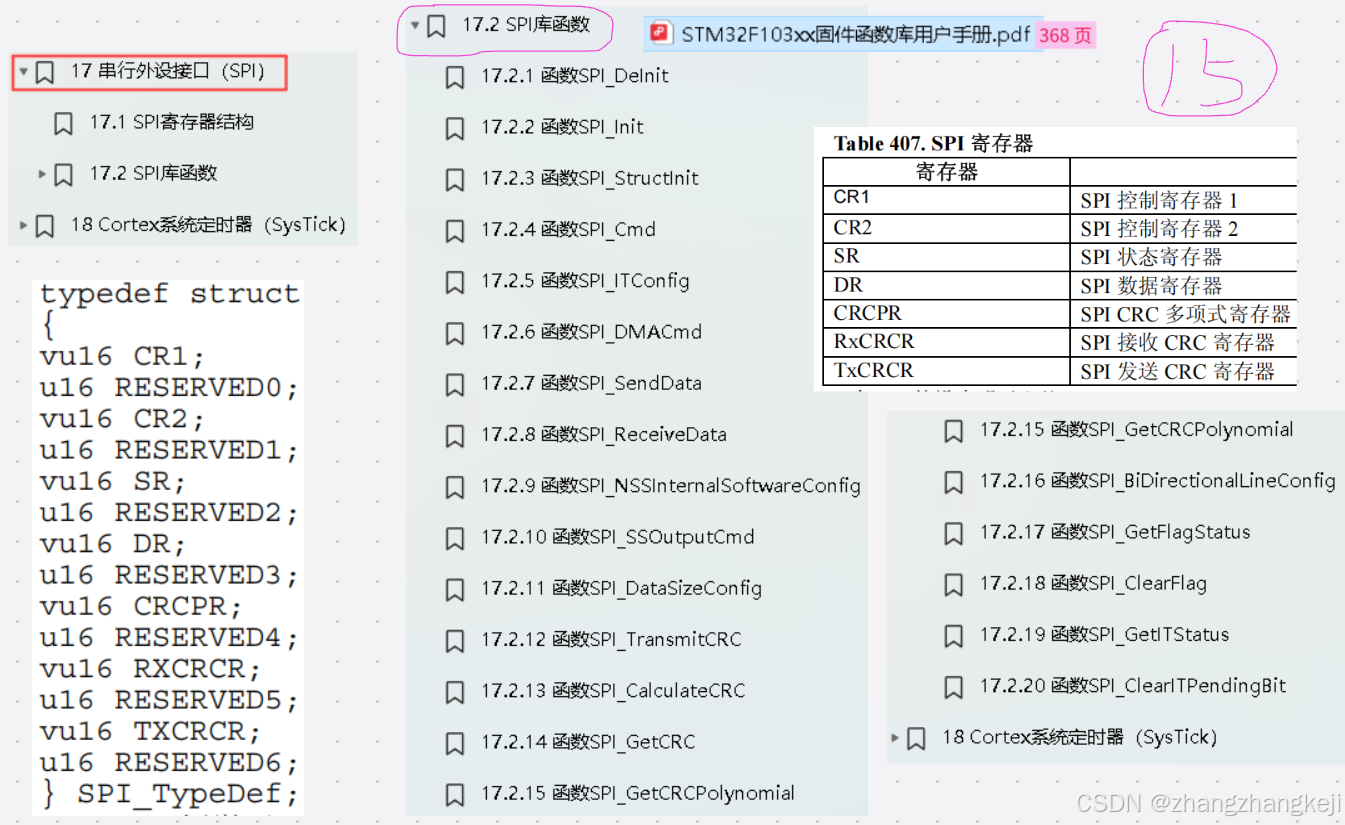Collapse the 17 串行外设接口 (SPI) chapter arrow
Screen dimensions: 1345x825
tap(23, 72)
